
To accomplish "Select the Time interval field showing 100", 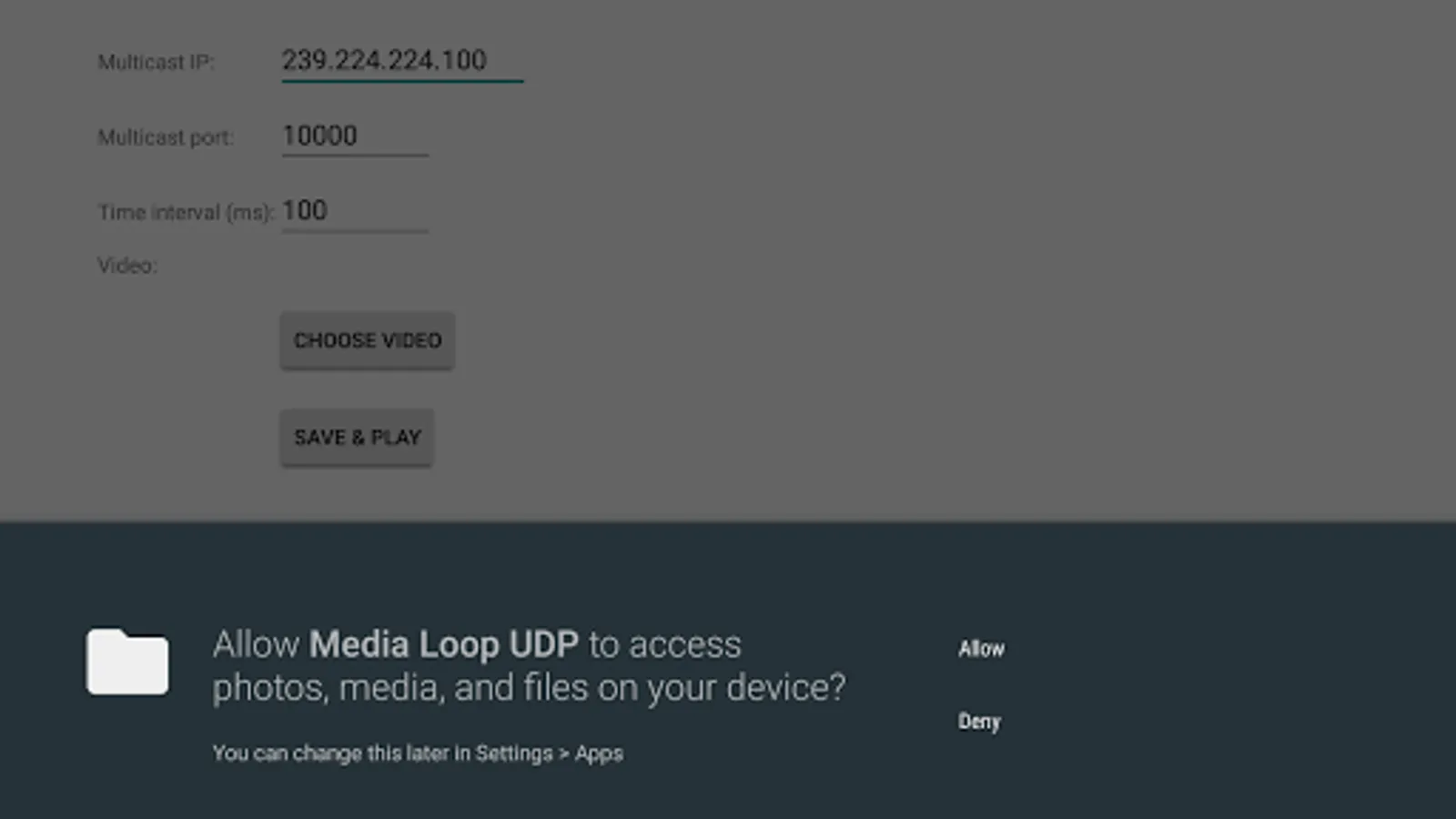I will click(x=354, y=211).
